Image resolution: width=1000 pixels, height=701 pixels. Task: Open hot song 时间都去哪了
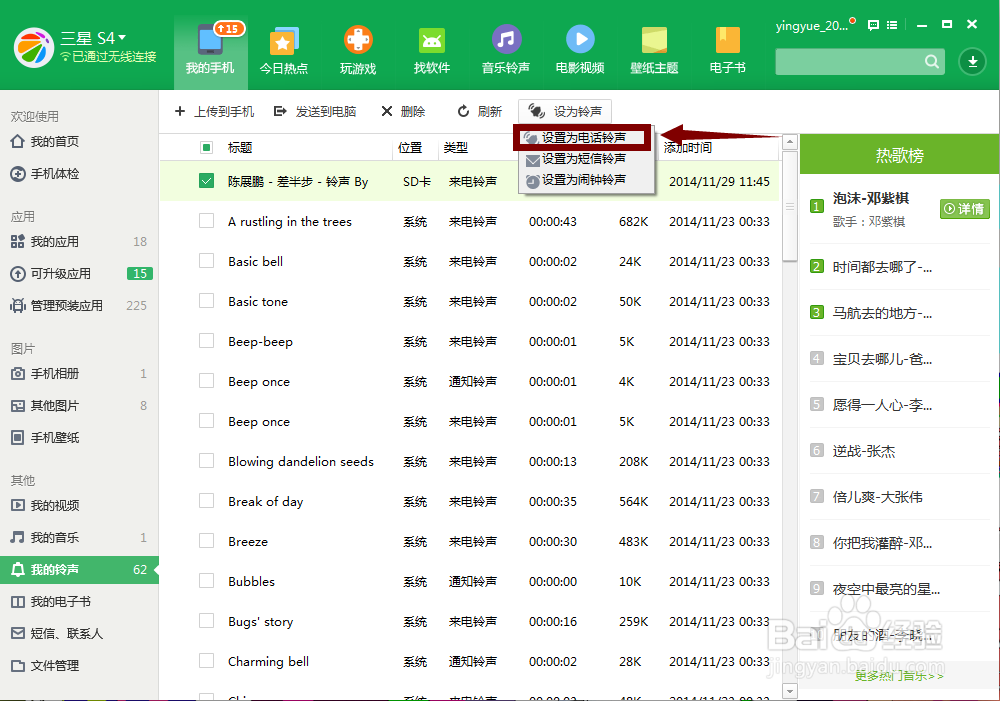pyautogui.click(x=882, y=267)
